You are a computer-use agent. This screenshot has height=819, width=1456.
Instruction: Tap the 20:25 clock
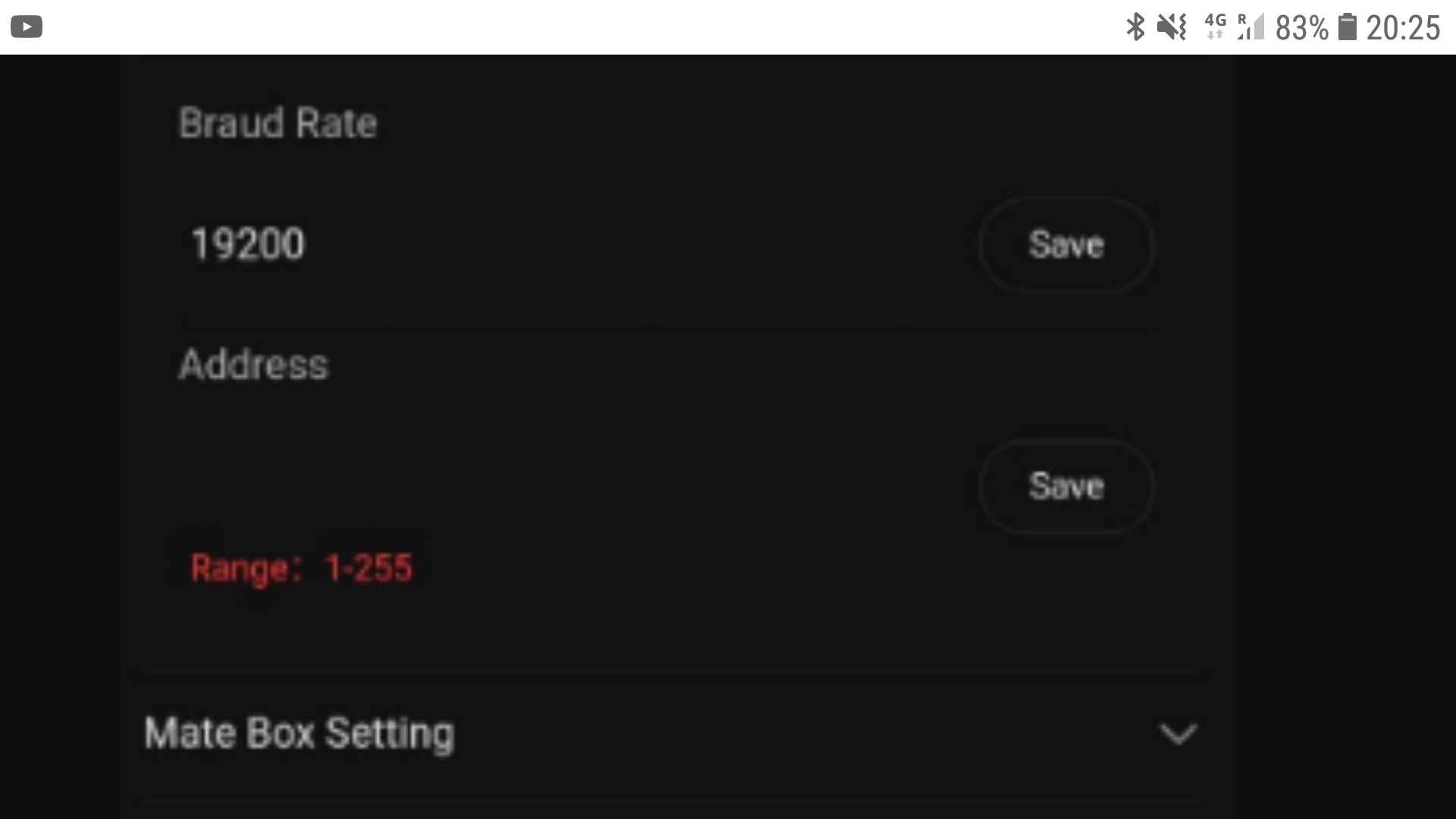coord(1403,28)
